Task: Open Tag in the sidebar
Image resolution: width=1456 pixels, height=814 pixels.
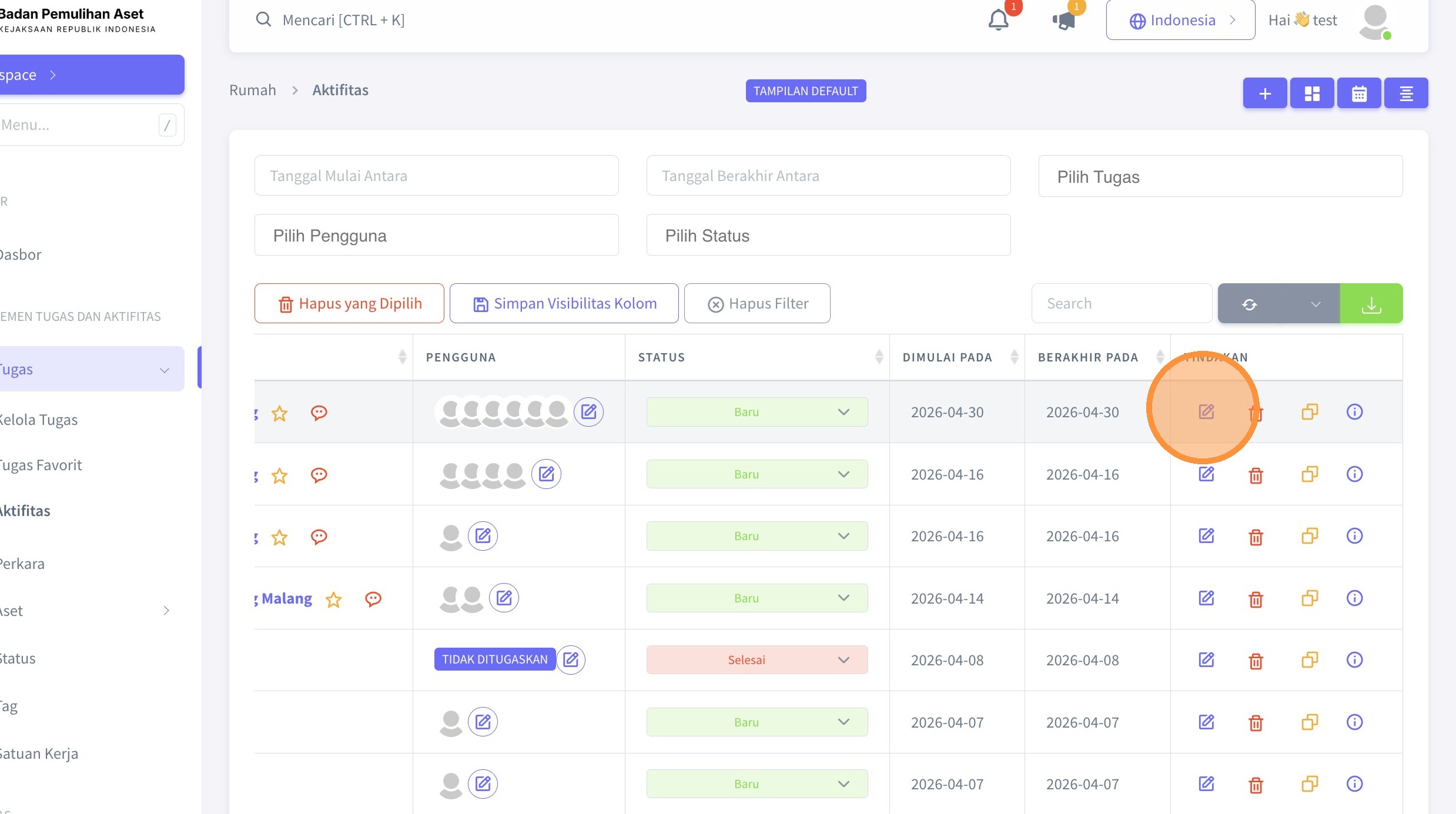Action: [x=9, y=706]
